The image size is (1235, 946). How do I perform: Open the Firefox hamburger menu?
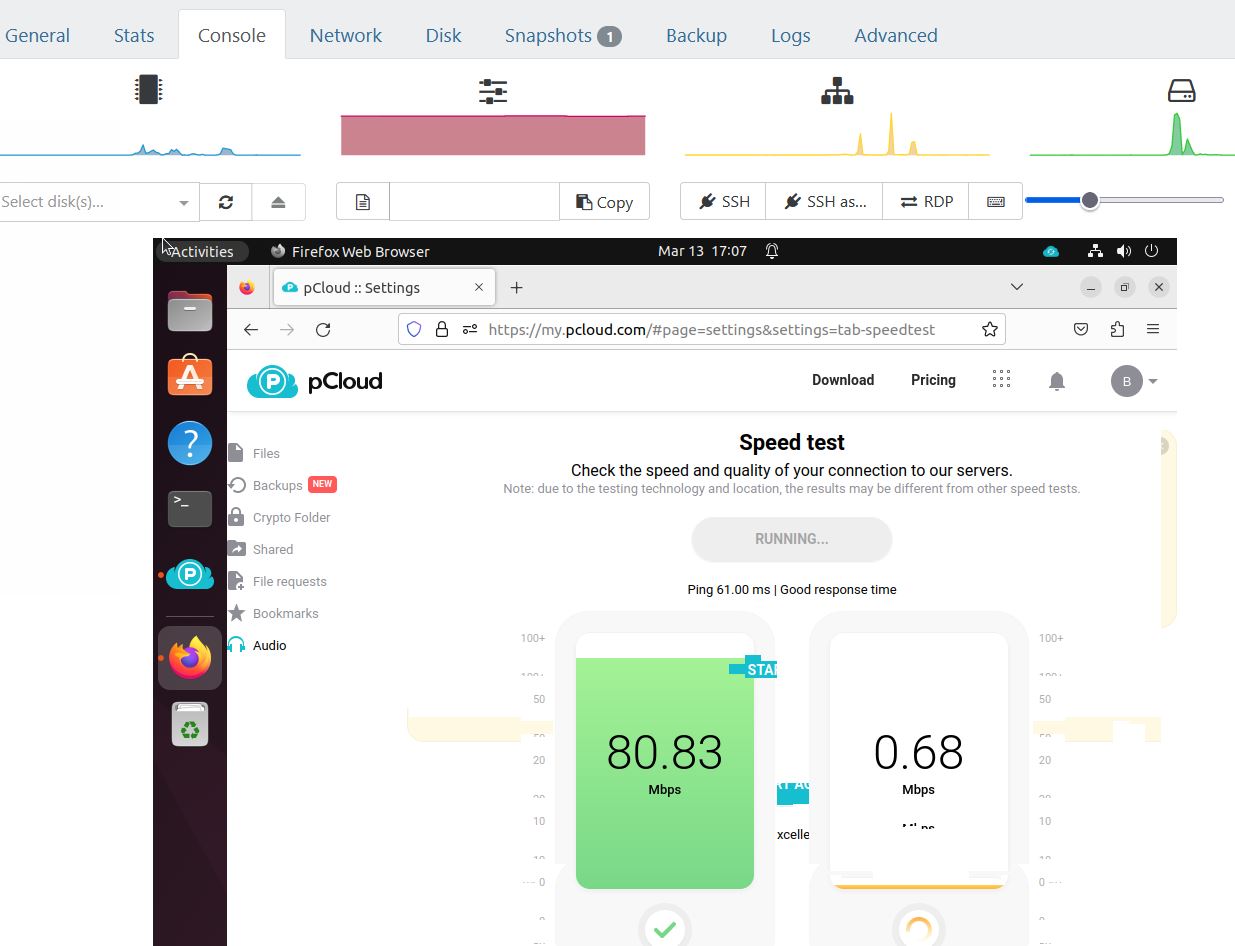click(x=1153, y=329)
